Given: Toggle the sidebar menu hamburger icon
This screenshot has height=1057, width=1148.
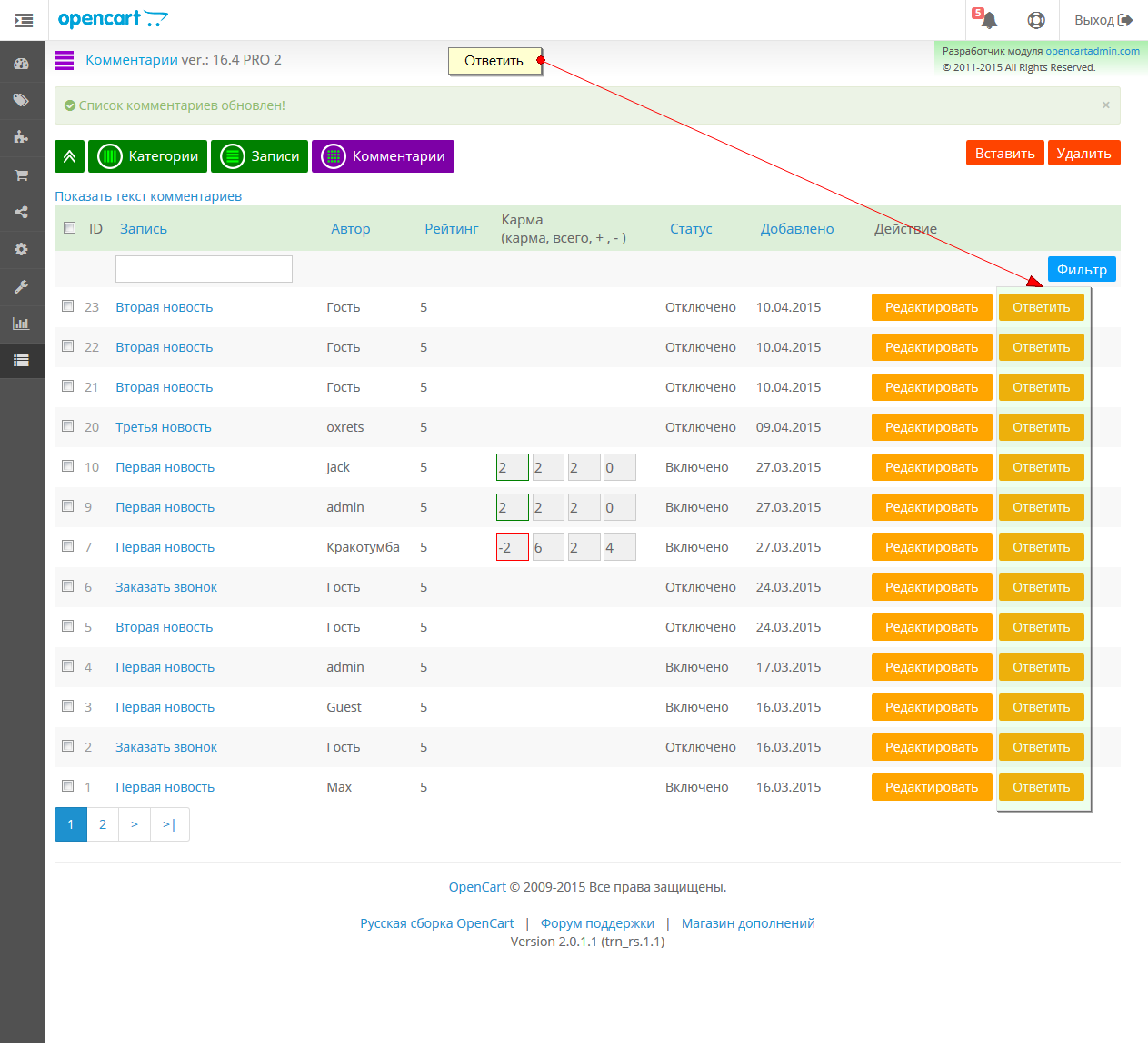Looking at the screenshot, I should [24, 20].
